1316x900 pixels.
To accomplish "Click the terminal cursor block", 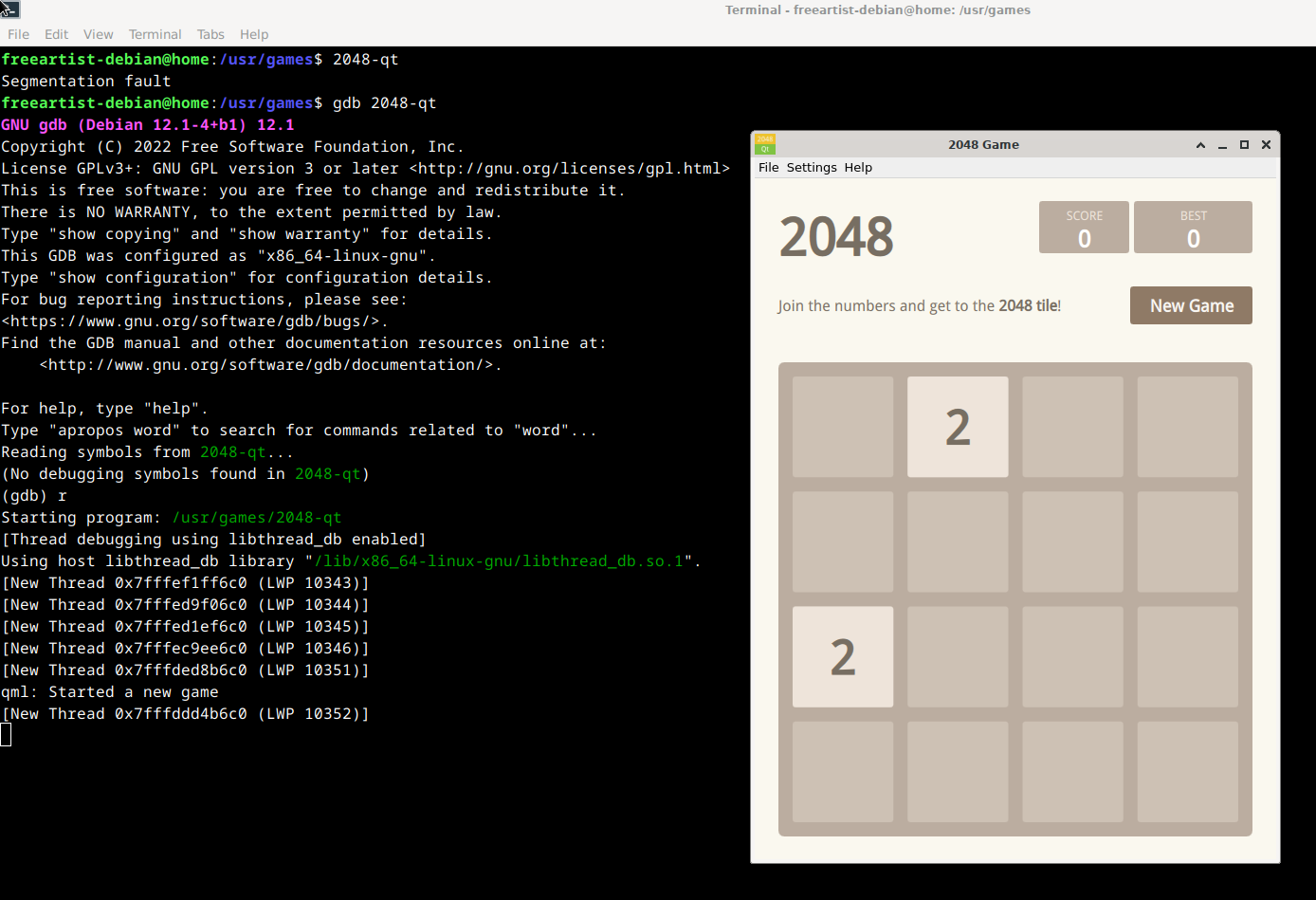I will click(x=6, y=734).
